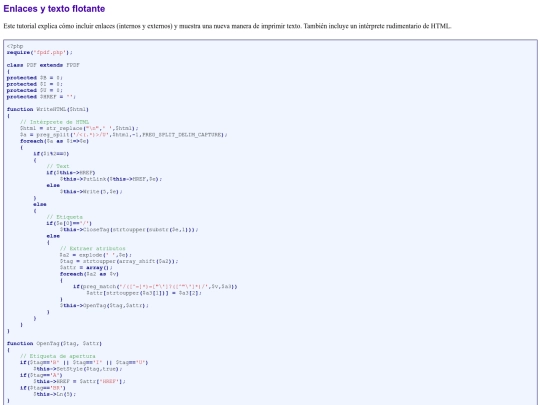Click the "if($tag=='BR')" line
540x405 pixels.
pos(43,388)
